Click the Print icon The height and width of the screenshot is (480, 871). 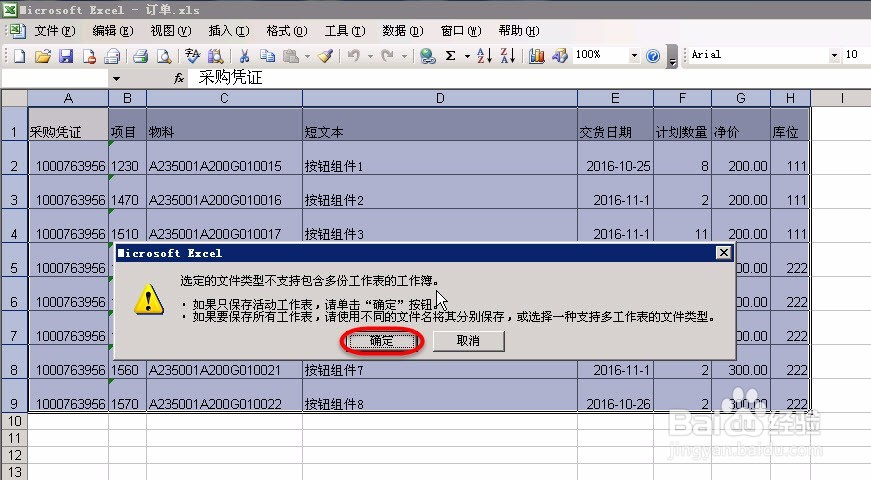(141, 56)
